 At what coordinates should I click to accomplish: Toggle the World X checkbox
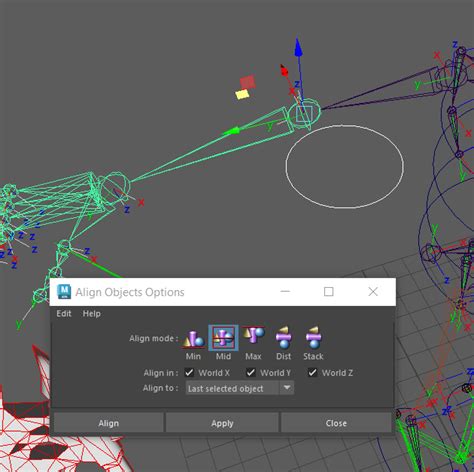[x=189, y=372]
